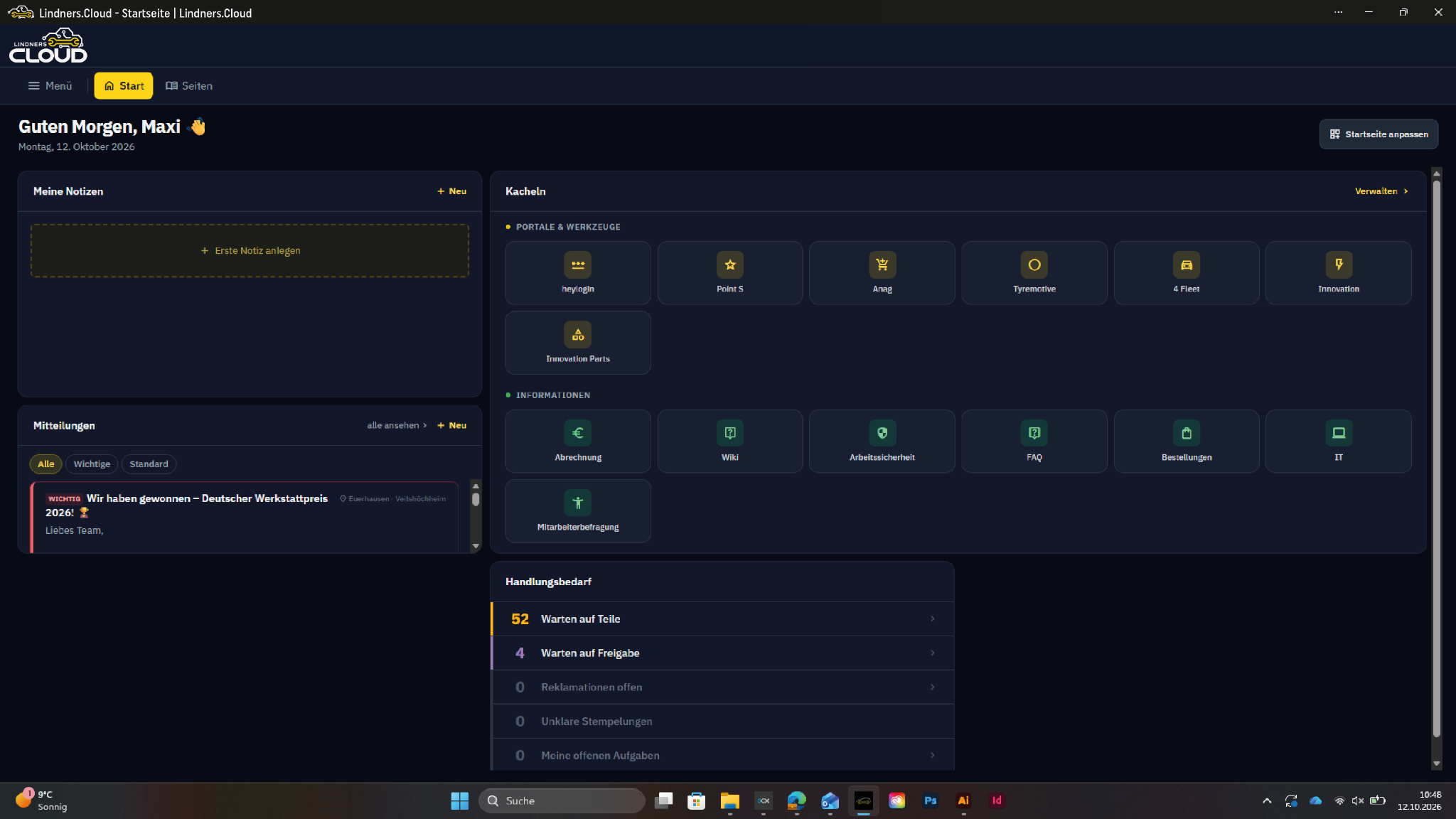Open the Deutscher Werkstattpreis message
This screenshot has width=1456, height=819.
[x=245, y=517]
